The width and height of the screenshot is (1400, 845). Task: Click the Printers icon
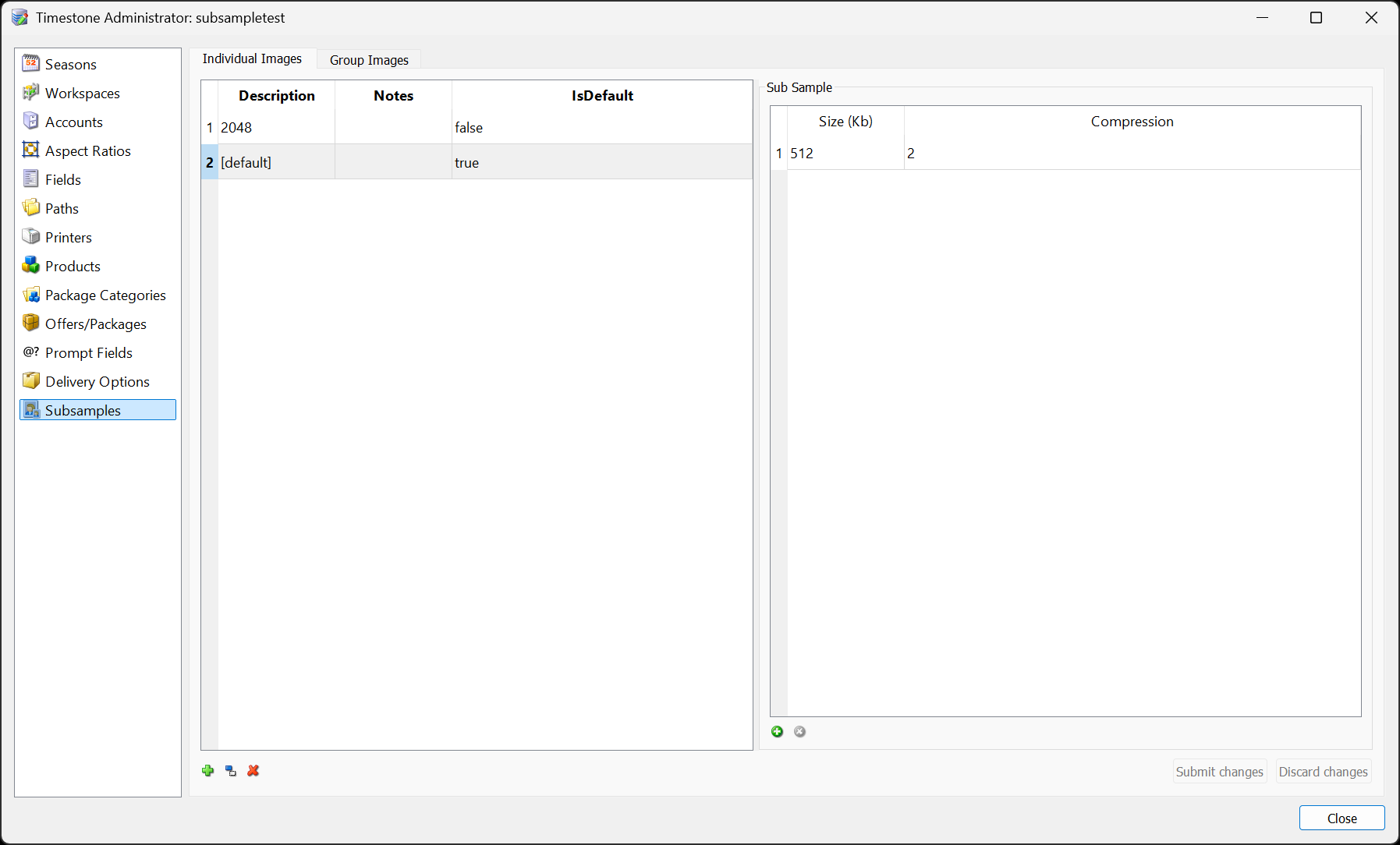[30, 236]
